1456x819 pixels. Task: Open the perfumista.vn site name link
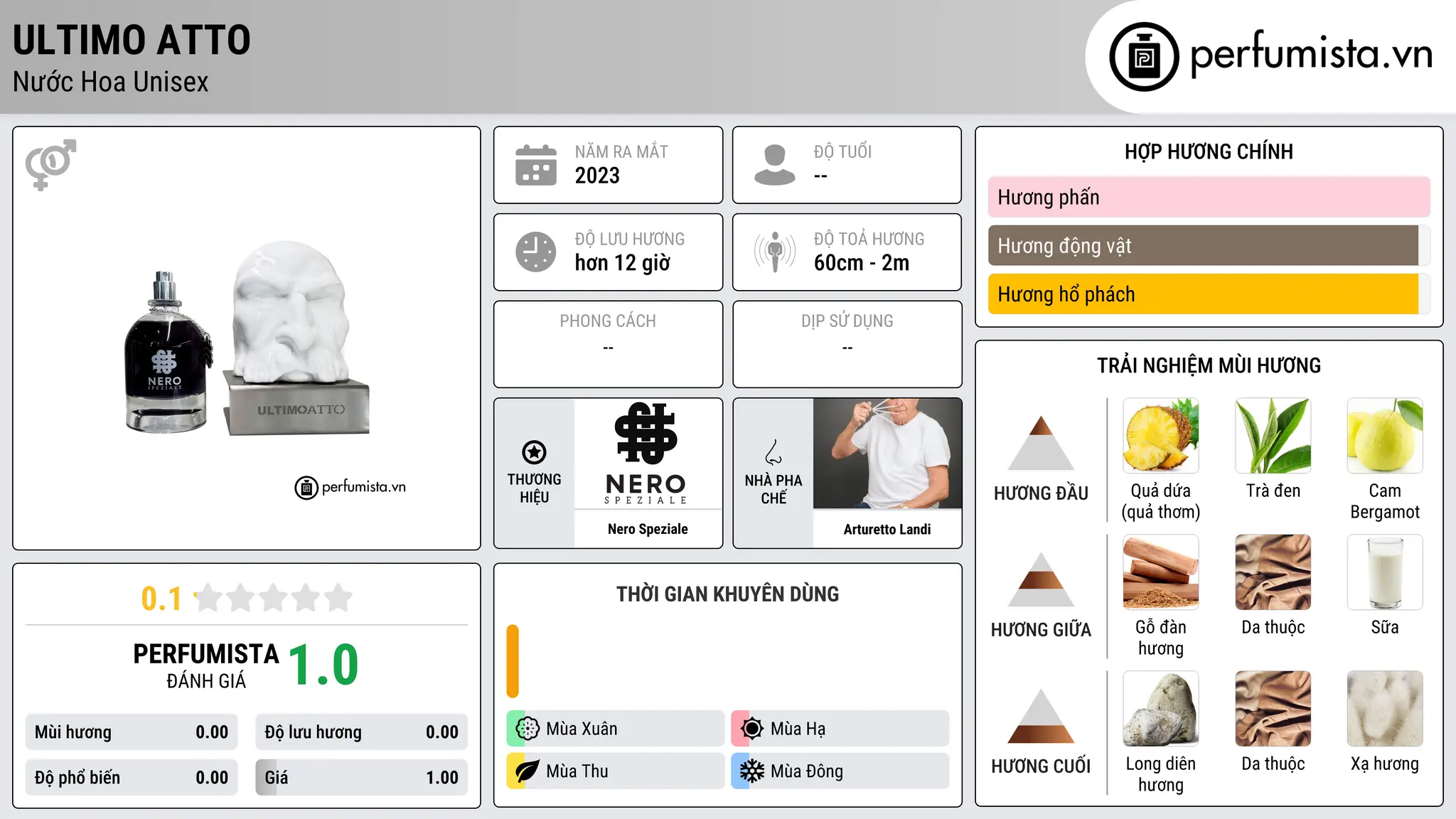click(x=1312, y=53)
